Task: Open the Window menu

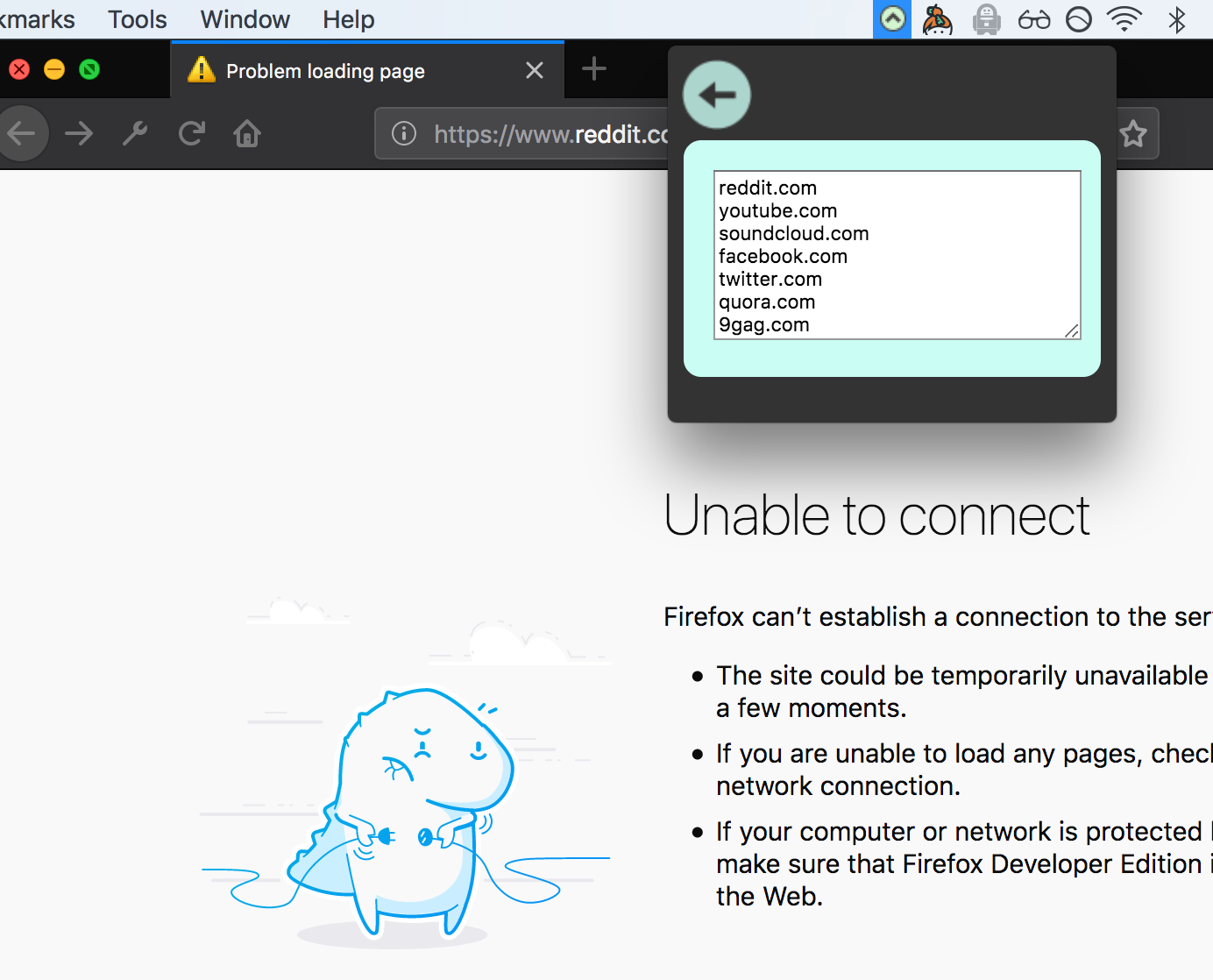Action: click(x=245, y=19)
